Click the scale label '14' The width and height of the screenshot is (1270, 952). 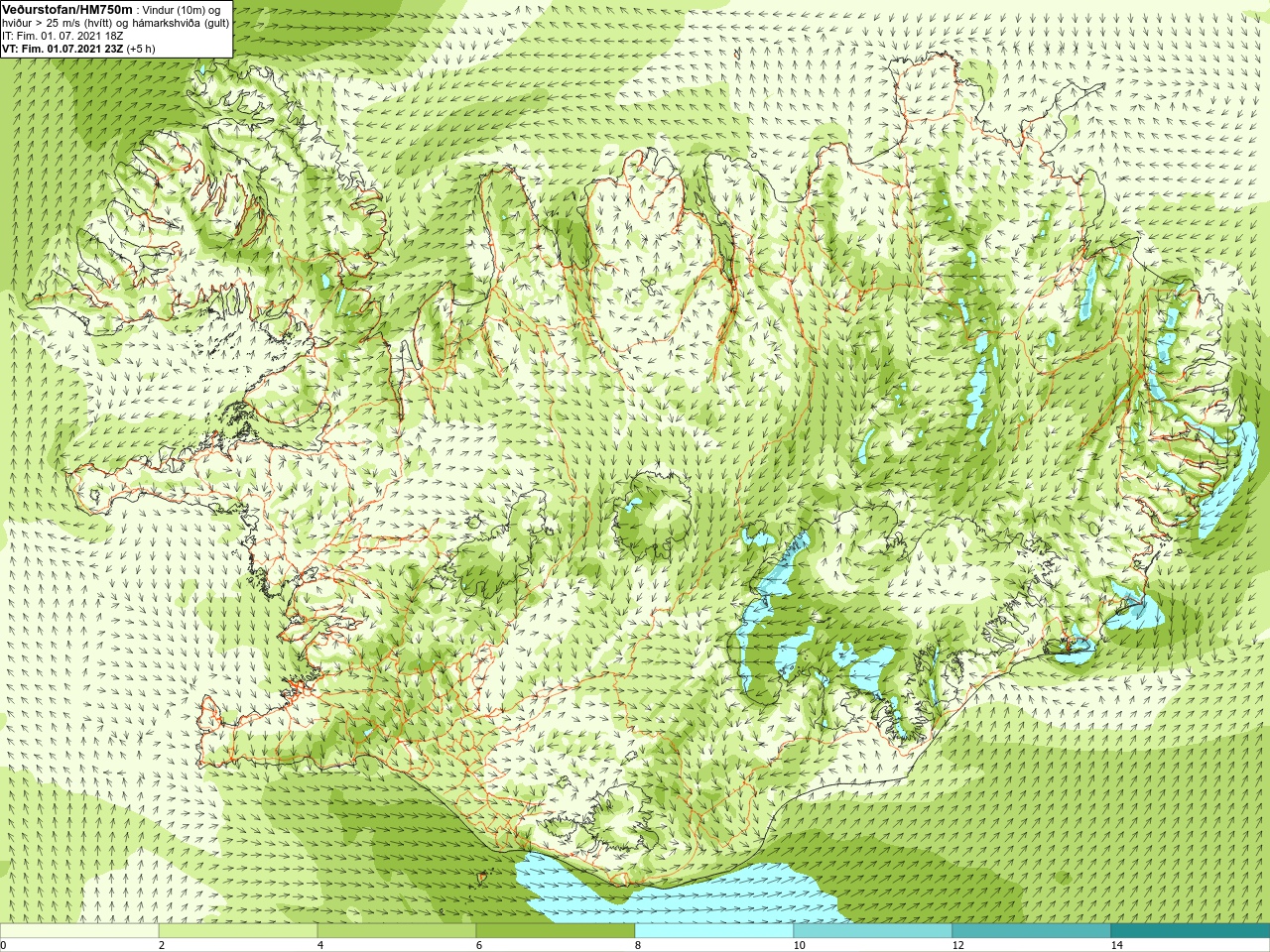pos(1117,945)
